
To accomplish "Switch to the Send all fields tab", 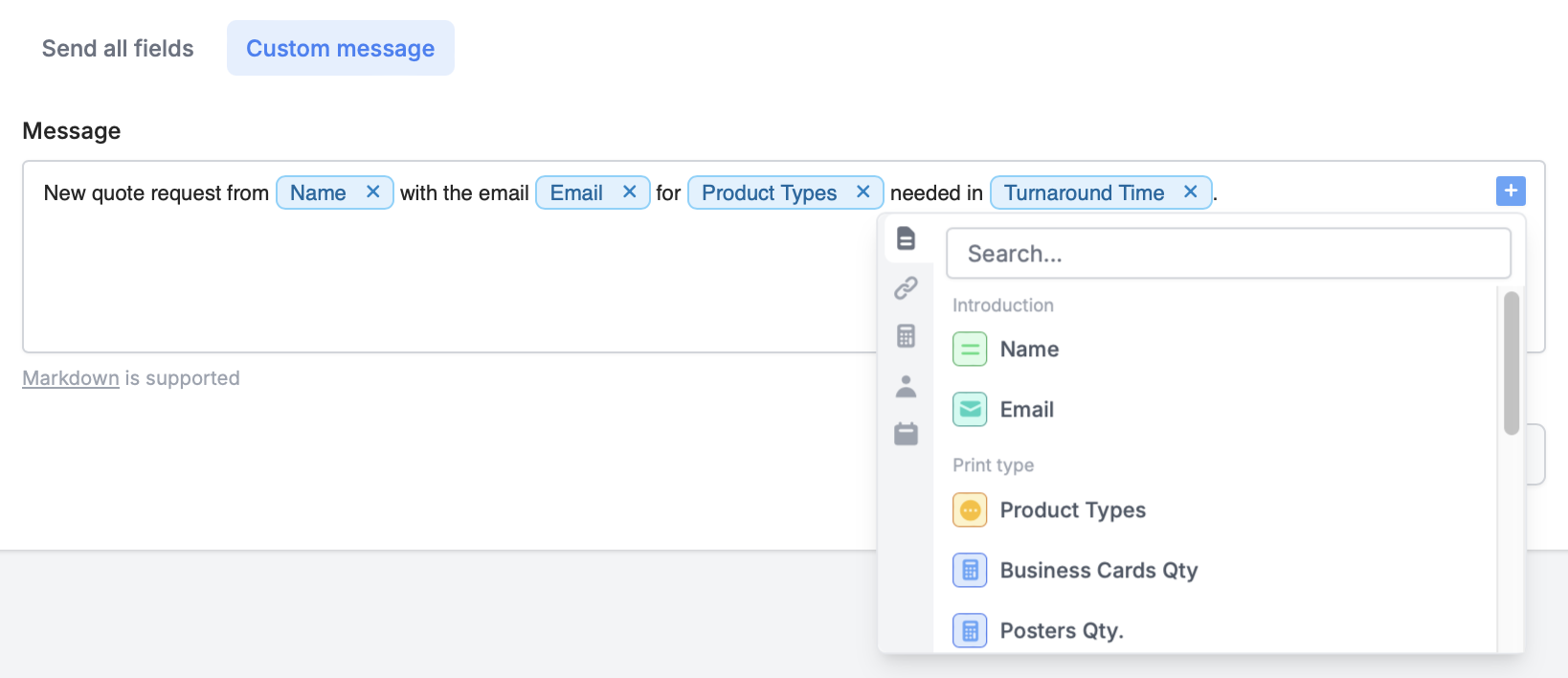I will coord(118,49).
